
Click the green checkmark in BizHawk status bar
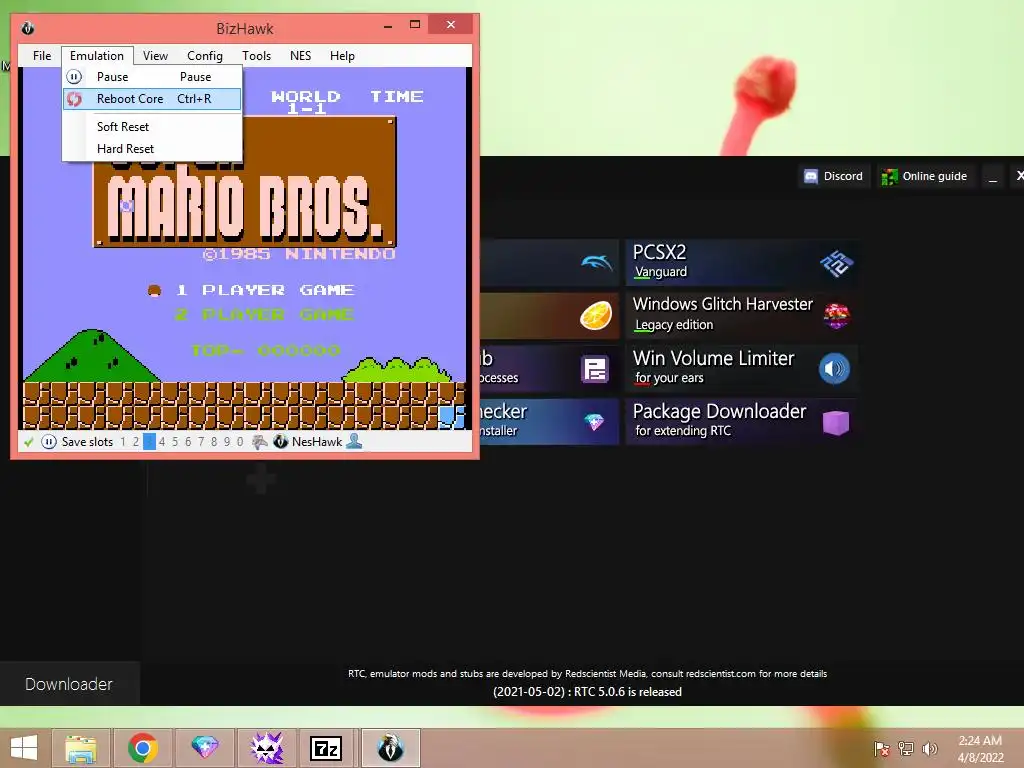29,442
